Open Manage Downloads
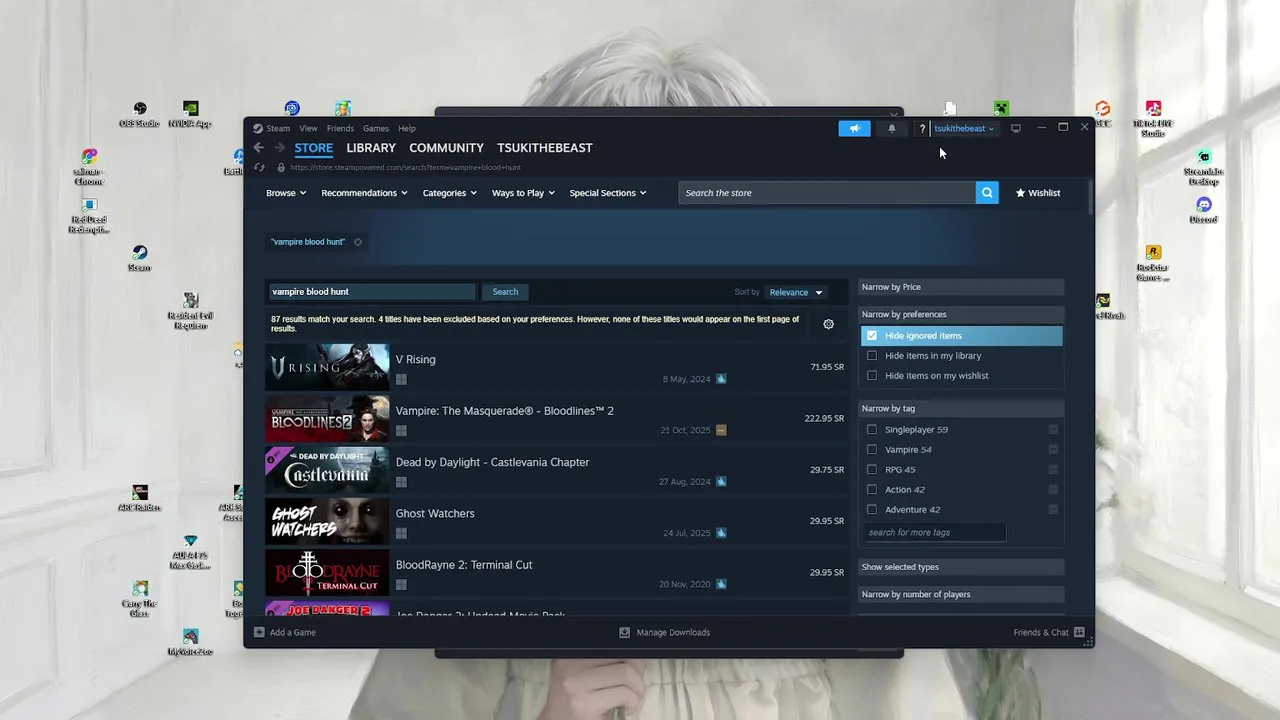 point(665,632)
